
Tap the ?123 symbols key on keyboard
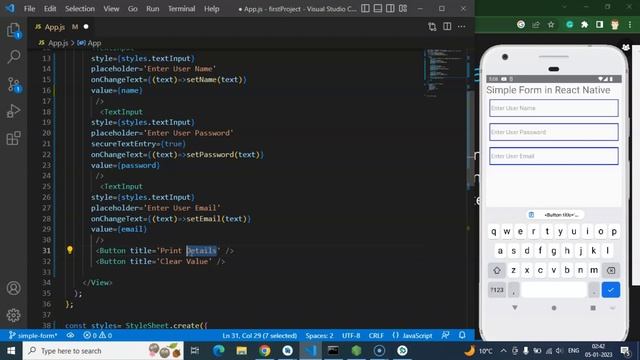(x=497, y=290)
